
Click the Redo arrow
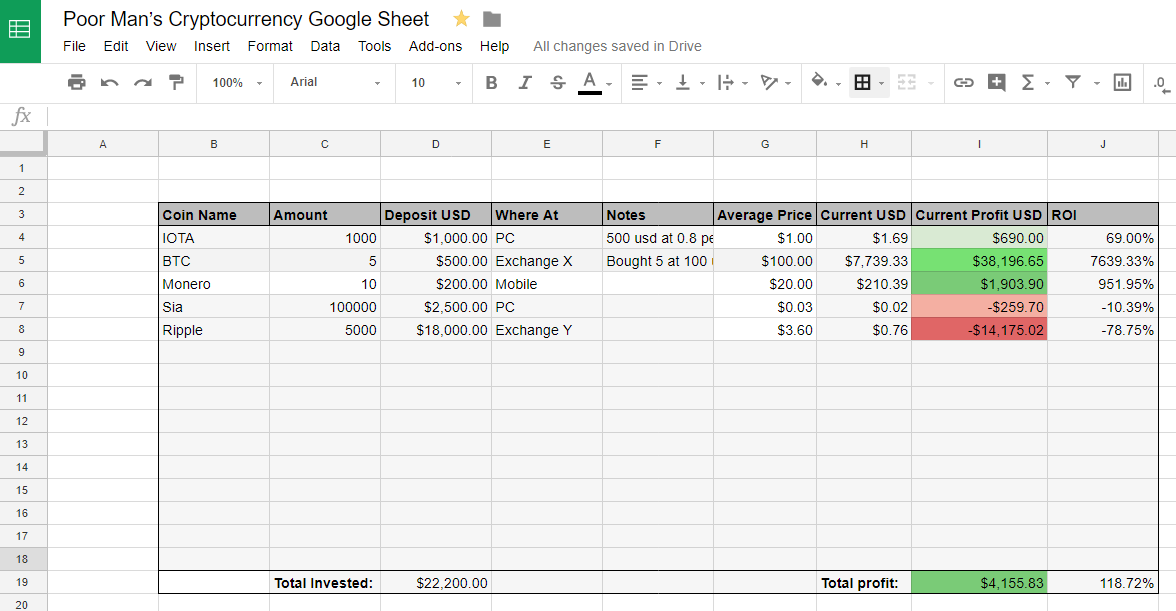tap(142, 82)
